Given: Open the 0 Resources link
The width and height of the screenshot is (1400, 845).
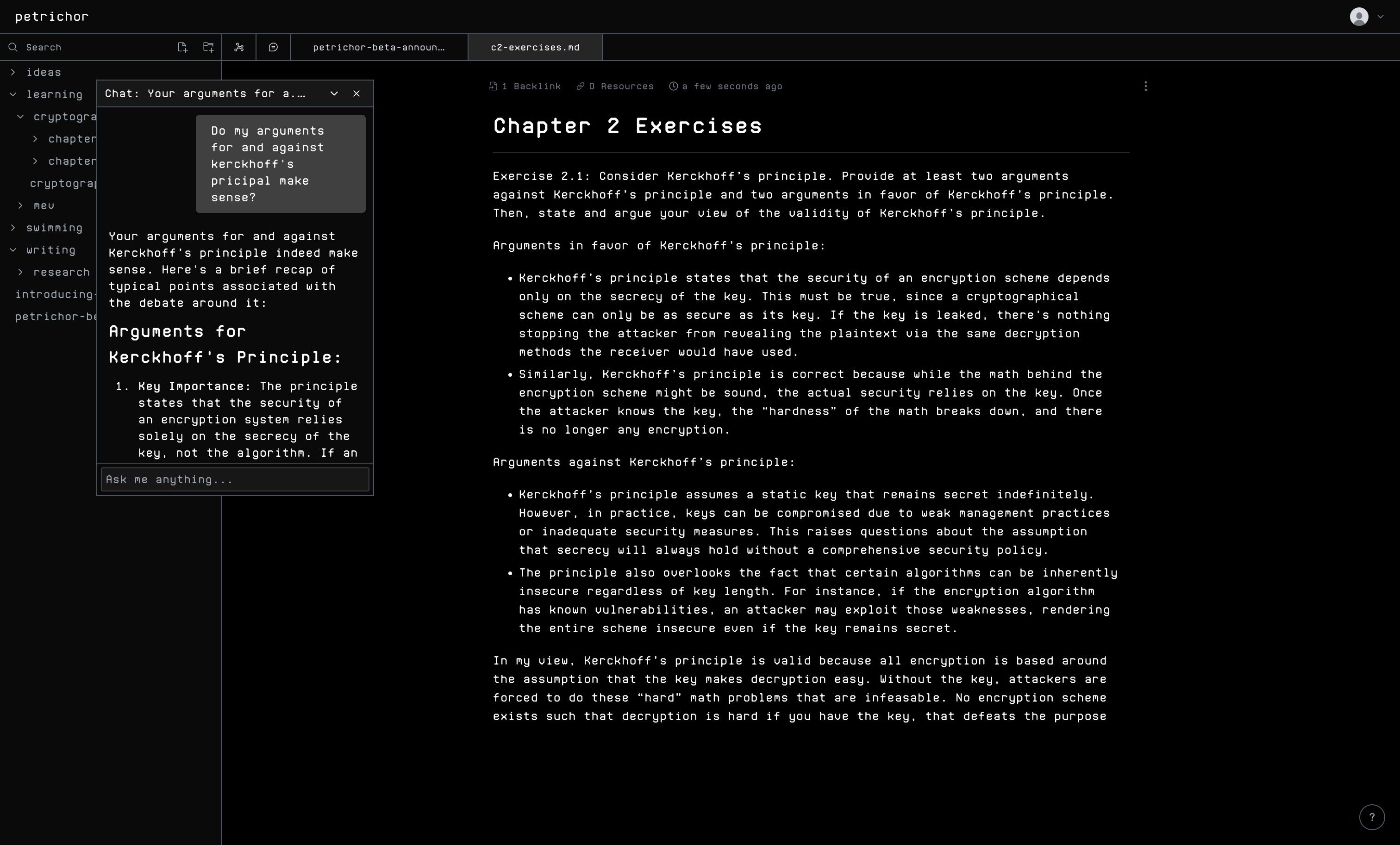Looking at the screenshot, I should (x=615, y=87).
